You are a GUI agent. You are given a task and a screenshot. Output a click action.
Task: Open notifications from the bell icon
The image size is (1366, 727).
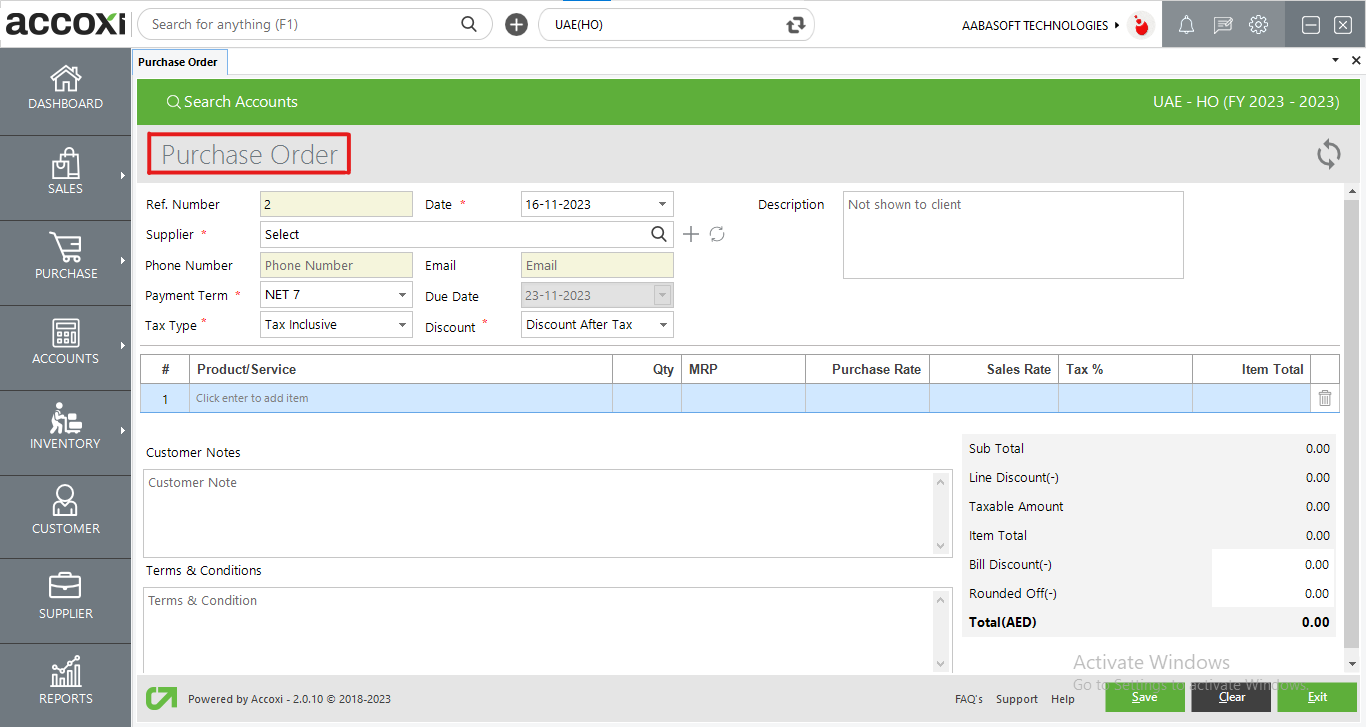(x=1186, y=24)
